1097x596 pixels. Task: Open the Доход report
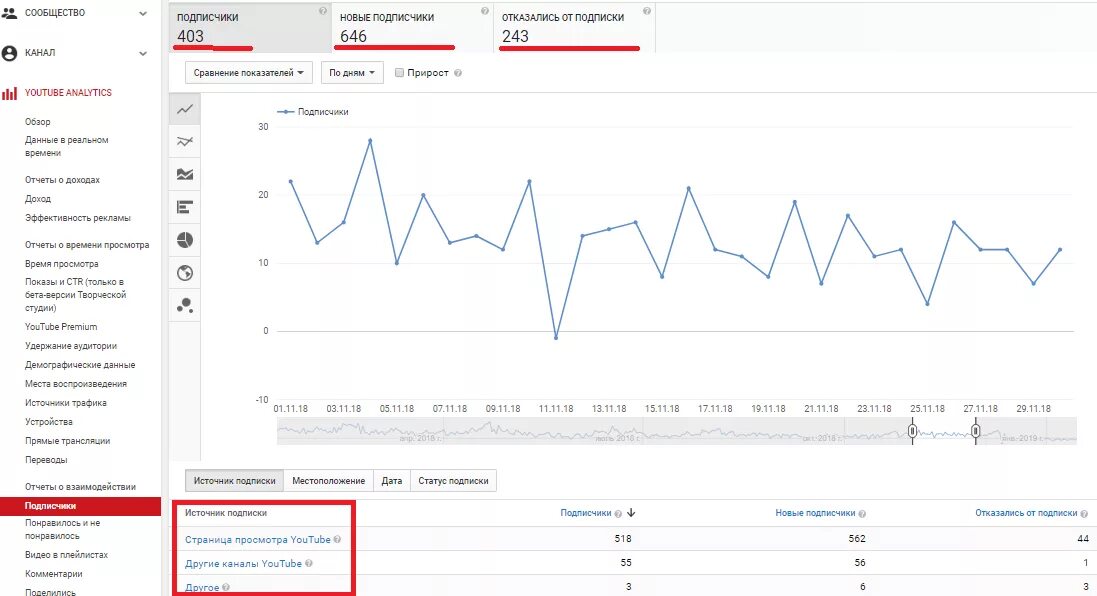point(38,199)
